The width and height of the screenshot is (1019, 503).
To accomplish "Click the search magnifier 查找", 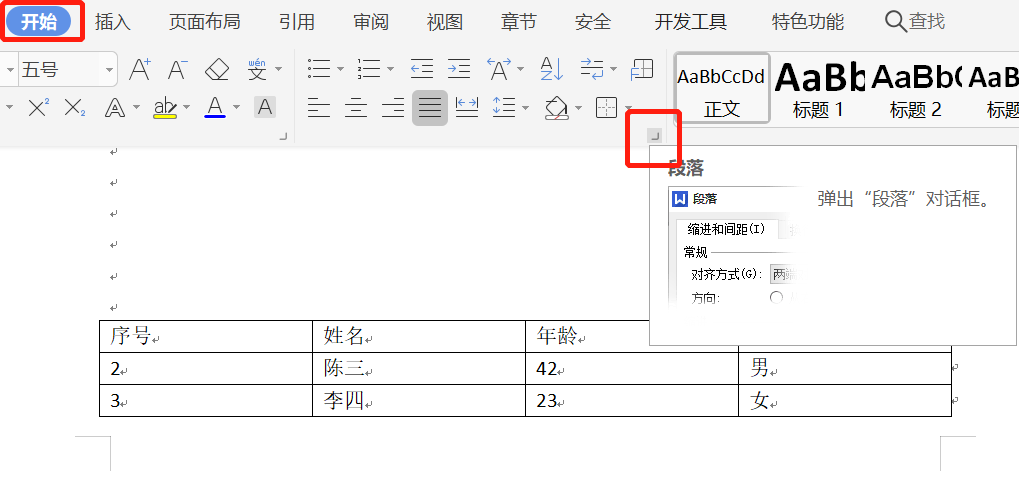I will tap(915, 21).
